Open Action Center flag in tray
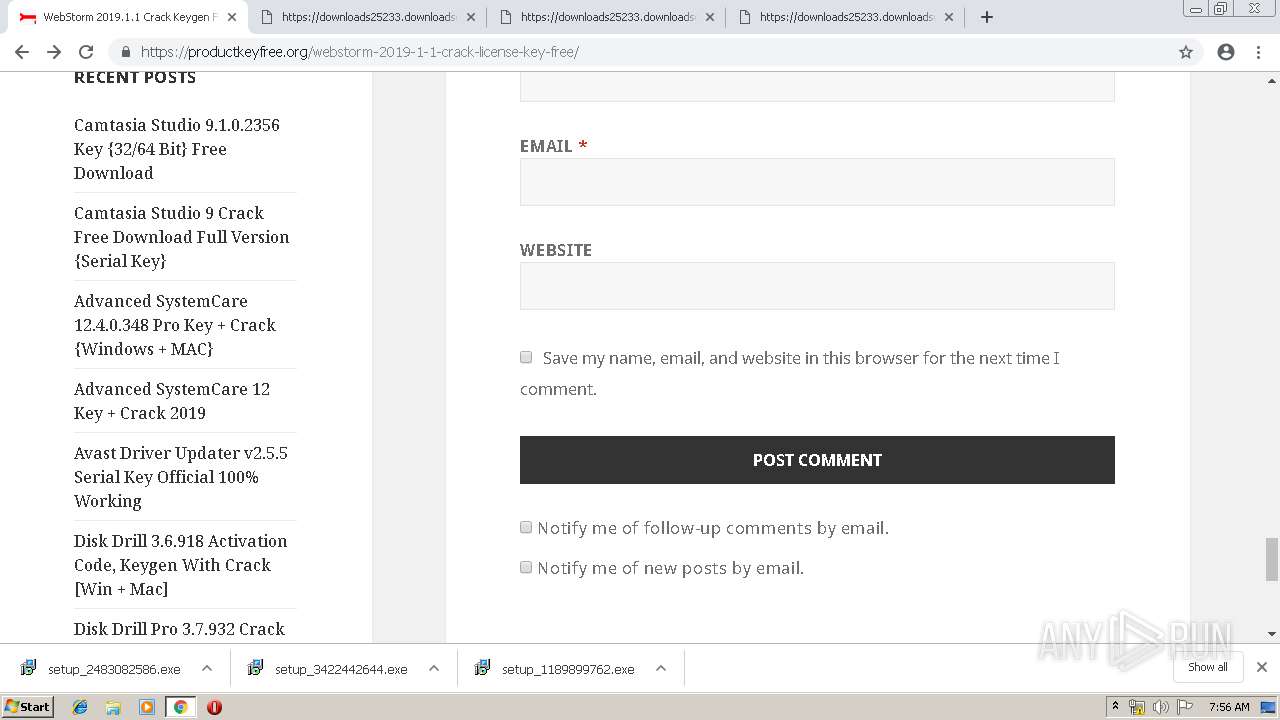The image size is (1280, 720). coord(1185,707)
